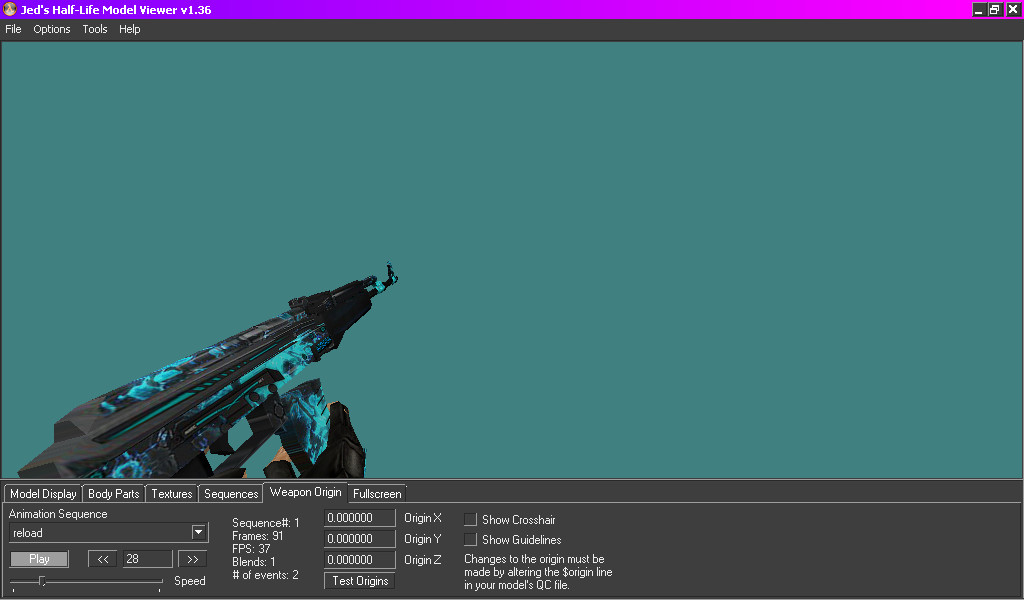This screenshot has width=1024, height=600.
Task: Step to previous frame with << button
Action: coord(101,558)
